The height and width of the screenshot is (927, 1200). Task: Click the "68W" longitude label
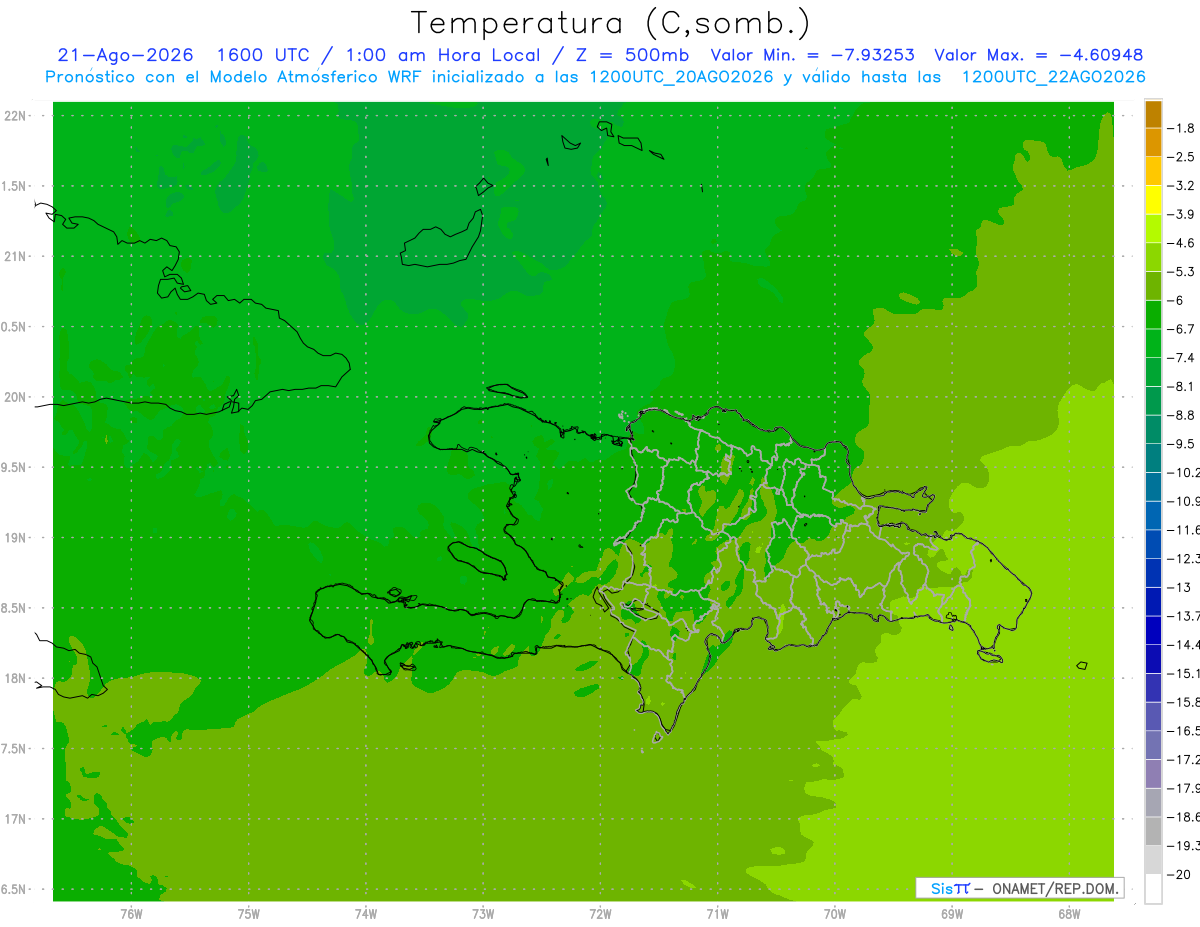[x=1069, y=914]
